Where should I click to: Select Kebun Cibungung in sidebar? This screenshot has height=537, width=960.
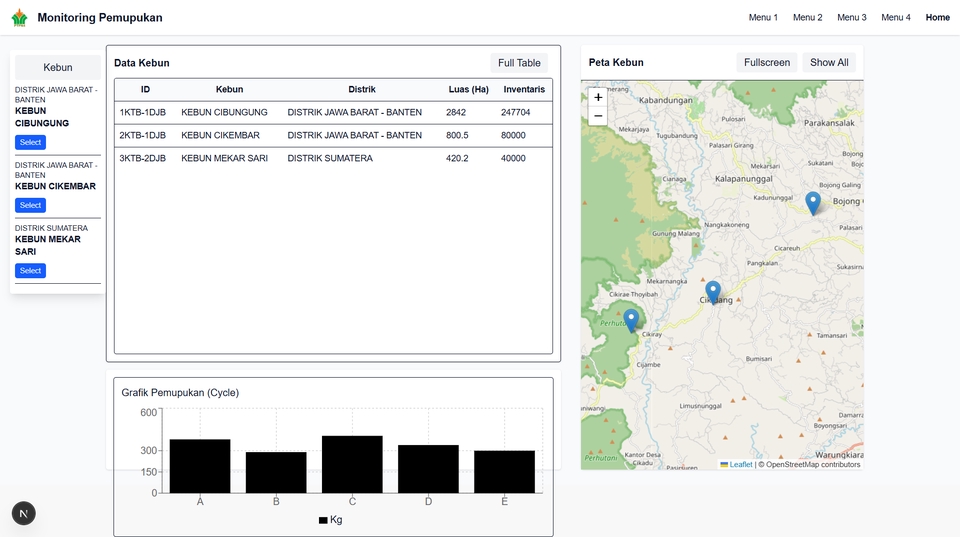point(30,142)
